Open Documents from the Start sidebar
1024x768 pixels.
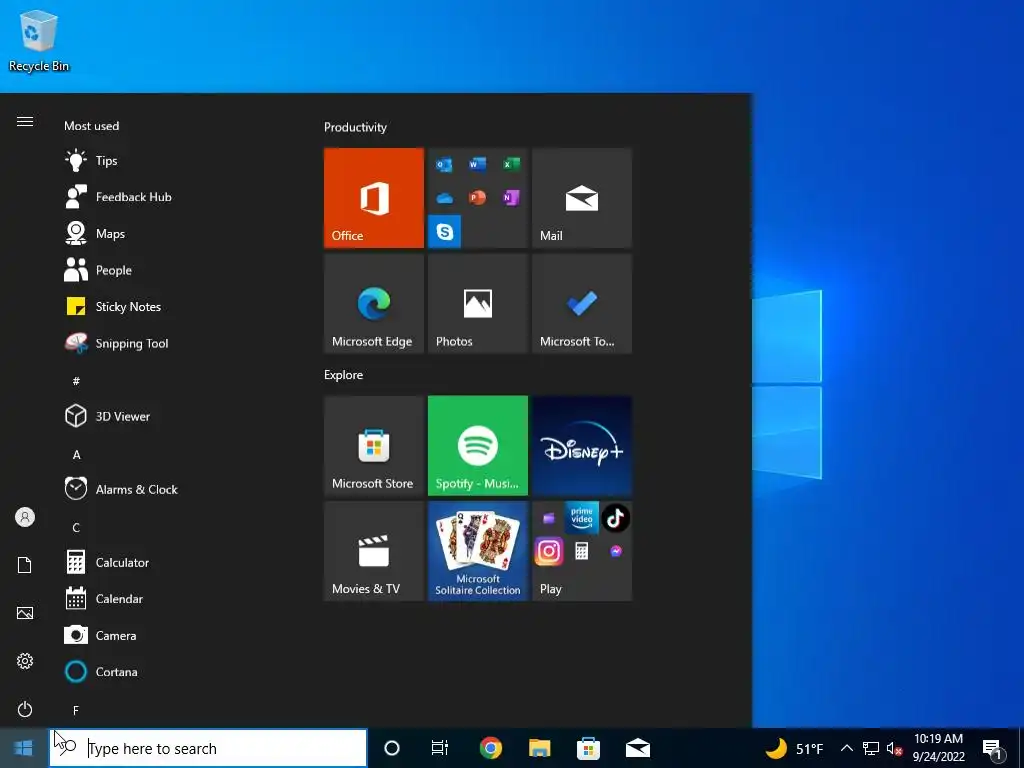[25, 565]
